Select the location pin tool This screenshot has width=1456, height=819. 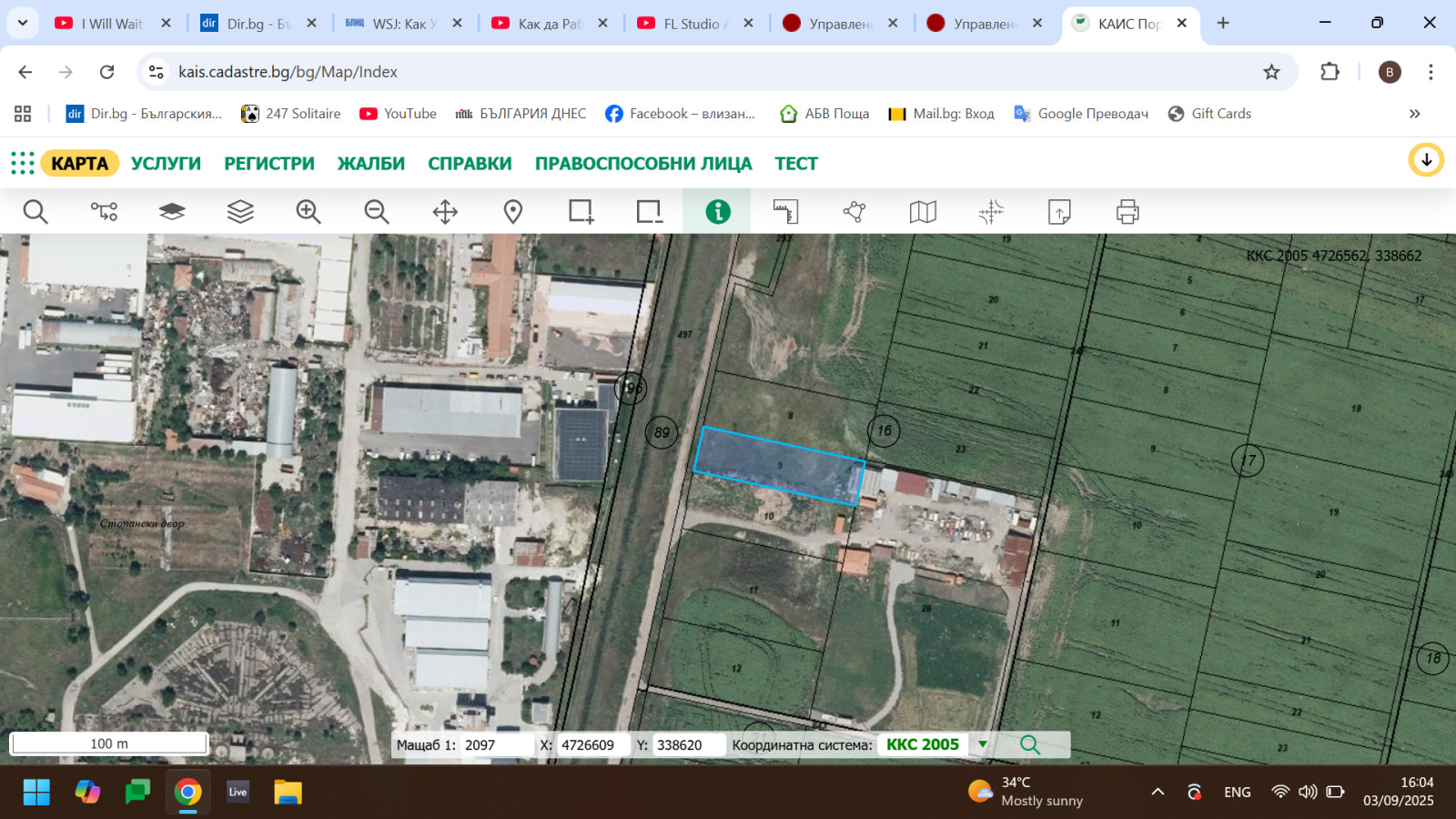point(512,211)
